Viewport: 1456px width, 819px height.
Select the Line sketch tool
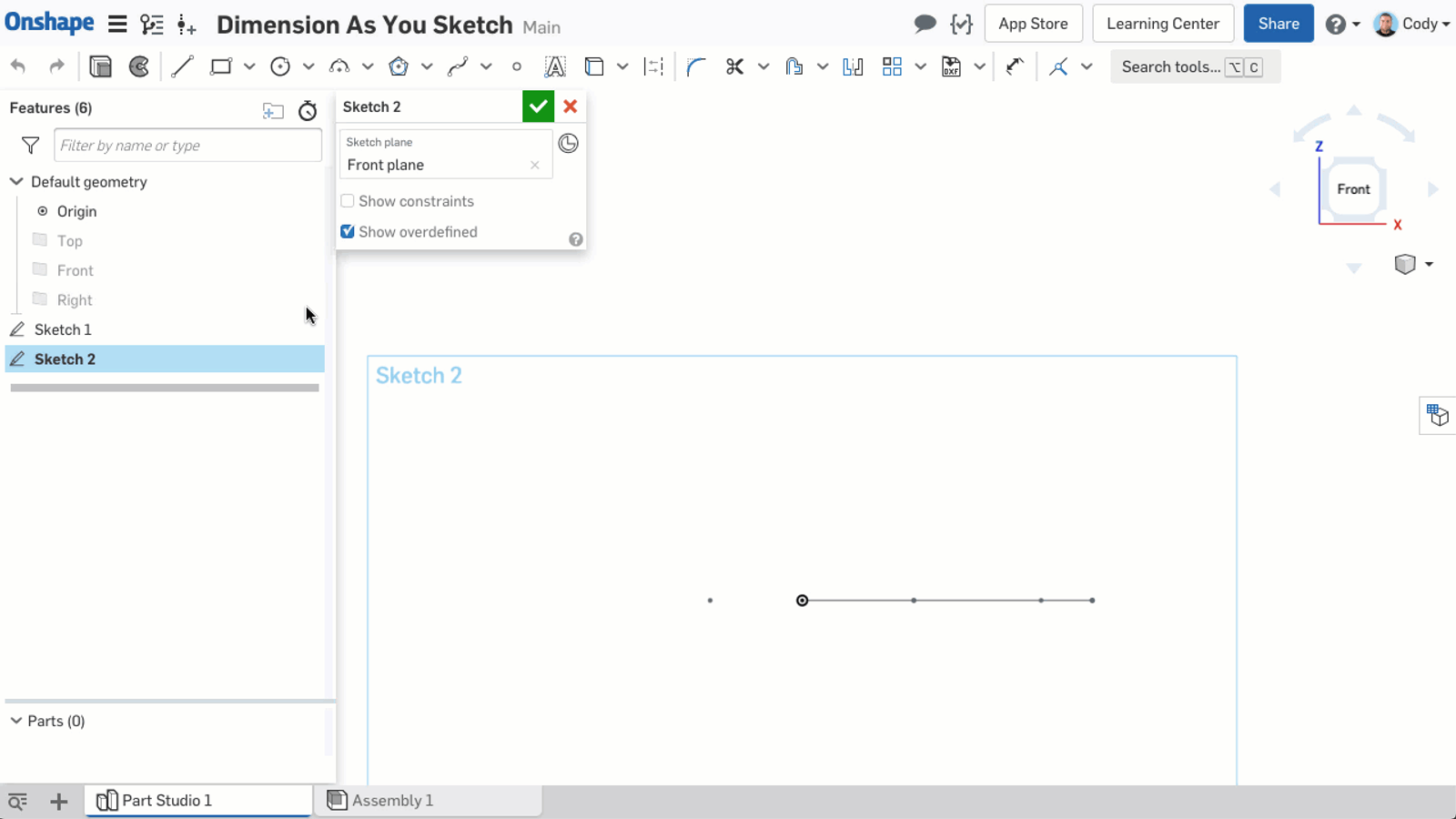pyautogui.click(x=182, y=66)
